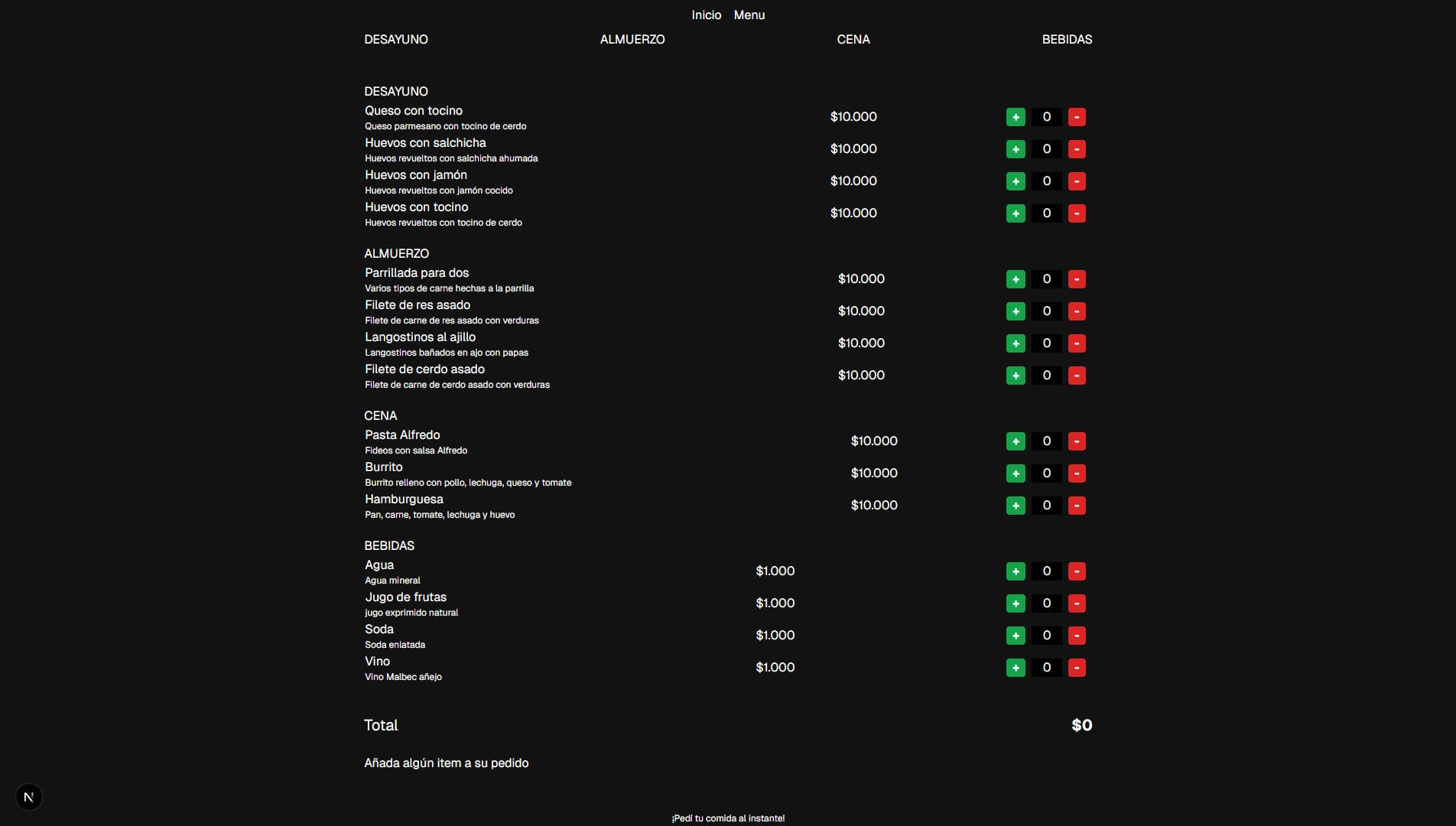Image resolution: width=1456 pixels, height=826 pixels.
Task: Jump to the BEBIDAS category
Action: click(x=1067, y=39)
